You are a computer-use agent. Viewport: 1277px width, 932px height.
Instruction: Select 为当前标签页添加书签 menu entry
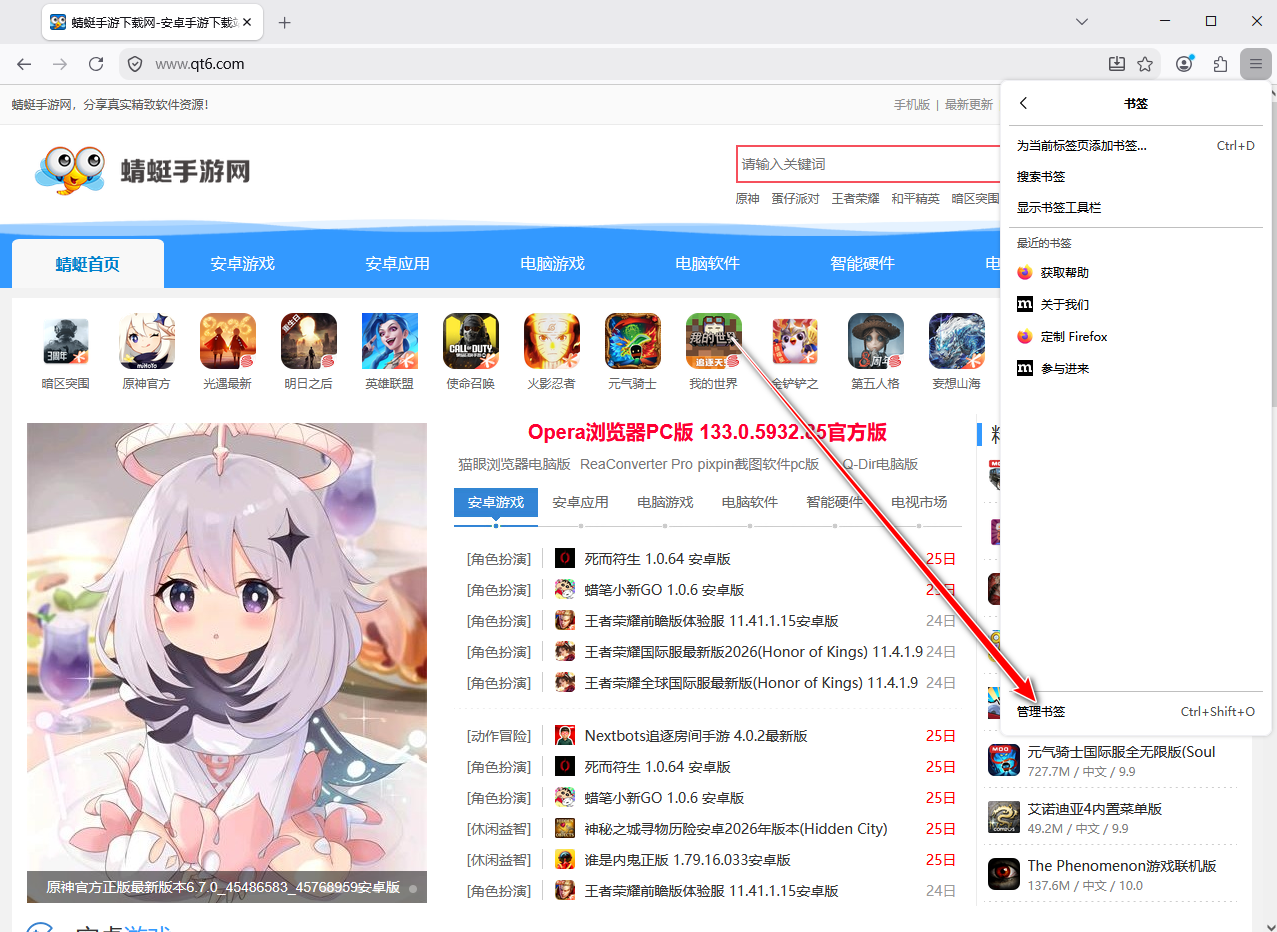[x=1135, y=145]
